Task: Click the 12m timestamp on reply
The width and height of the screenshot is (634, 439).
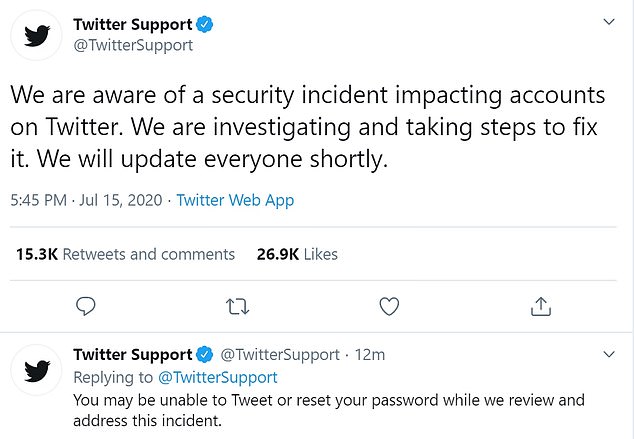Action: [370, 355]
